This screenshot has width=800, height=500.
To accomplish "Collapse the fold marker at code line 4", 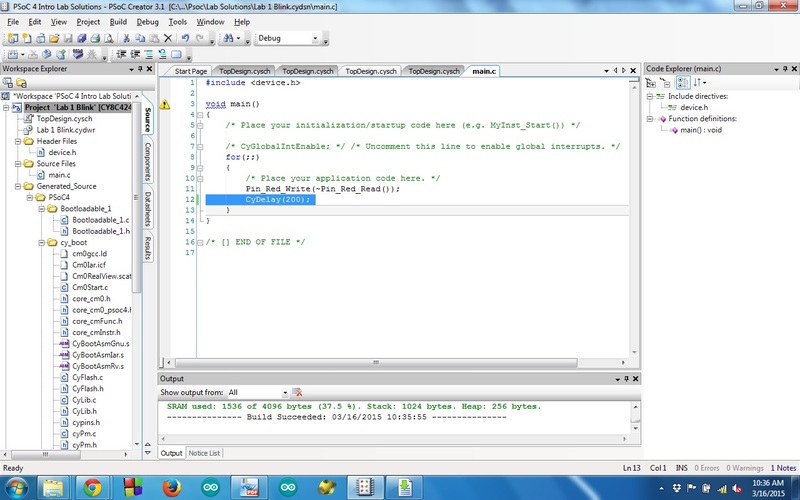I will [x=200, y=115].
